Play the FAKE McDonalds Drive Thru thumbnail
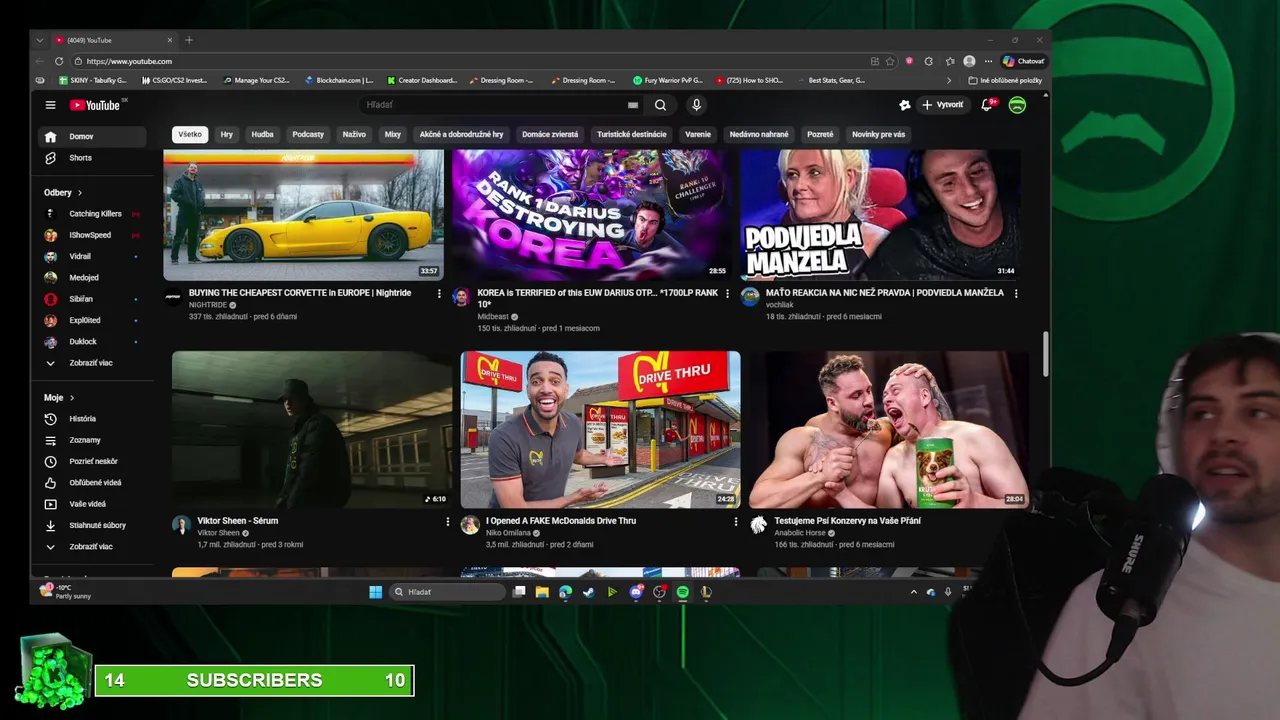 point(600,429)
